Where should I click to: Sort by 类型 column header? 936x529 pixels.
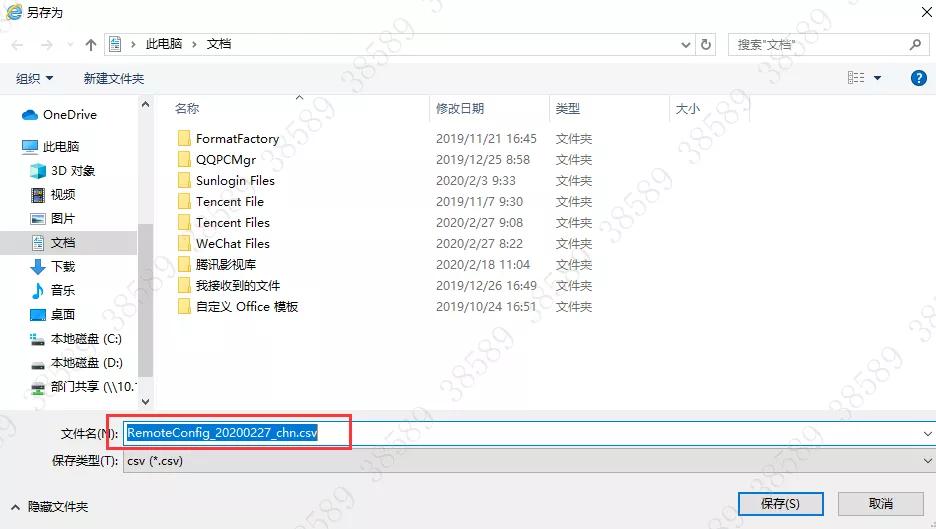tap(567, 109)
